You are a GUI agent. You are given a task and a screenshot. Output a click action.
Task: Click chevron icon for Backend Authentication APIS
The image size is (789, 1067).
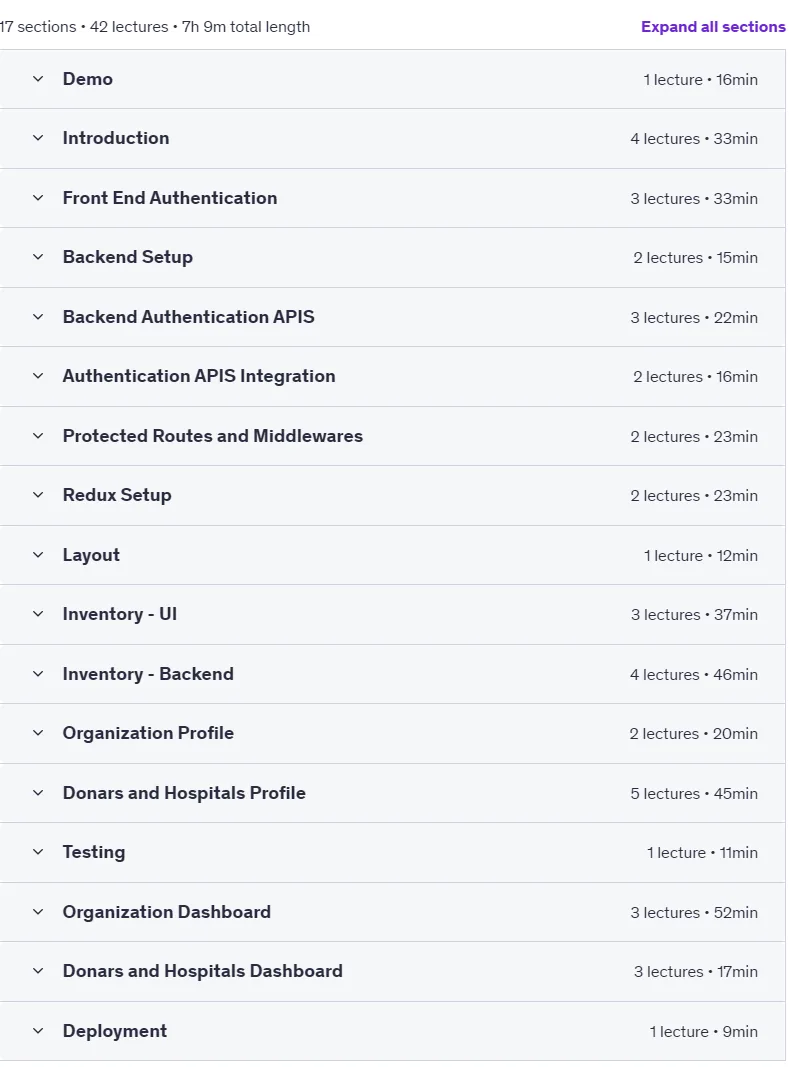38,317
